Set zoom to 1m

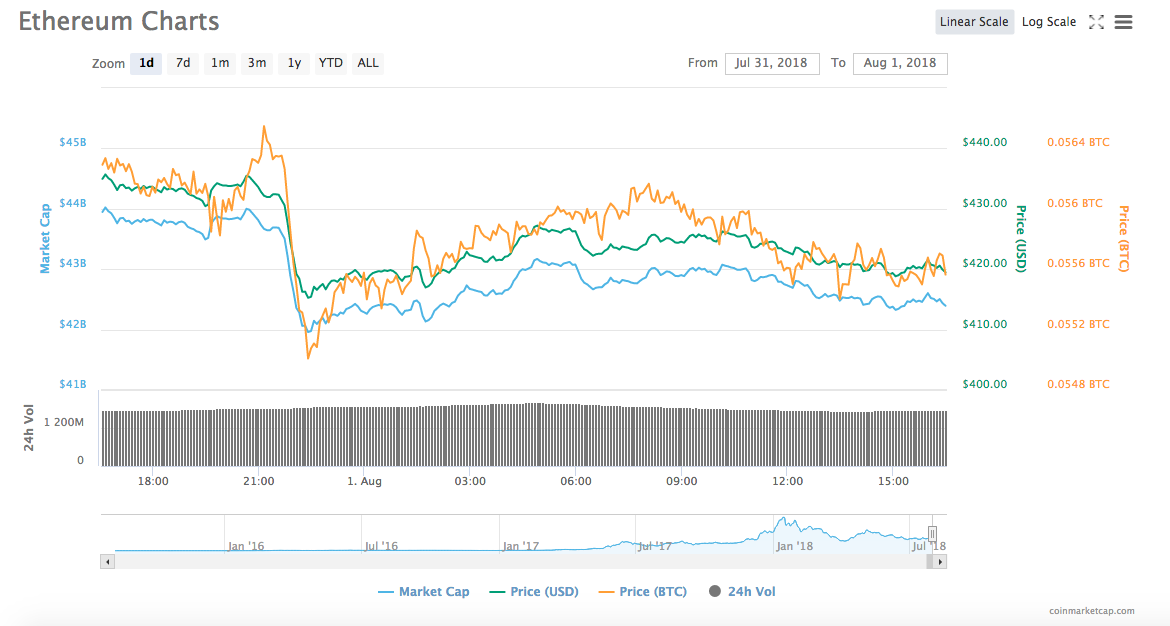[x=219, y=63]
